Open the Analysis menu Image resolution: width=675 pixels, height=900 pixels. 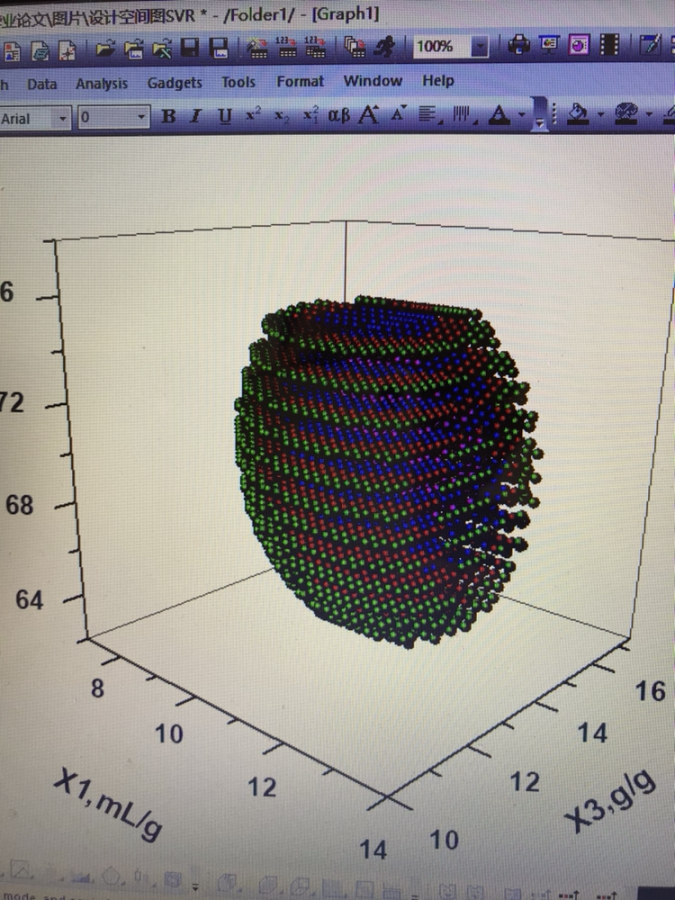point(101,84)
